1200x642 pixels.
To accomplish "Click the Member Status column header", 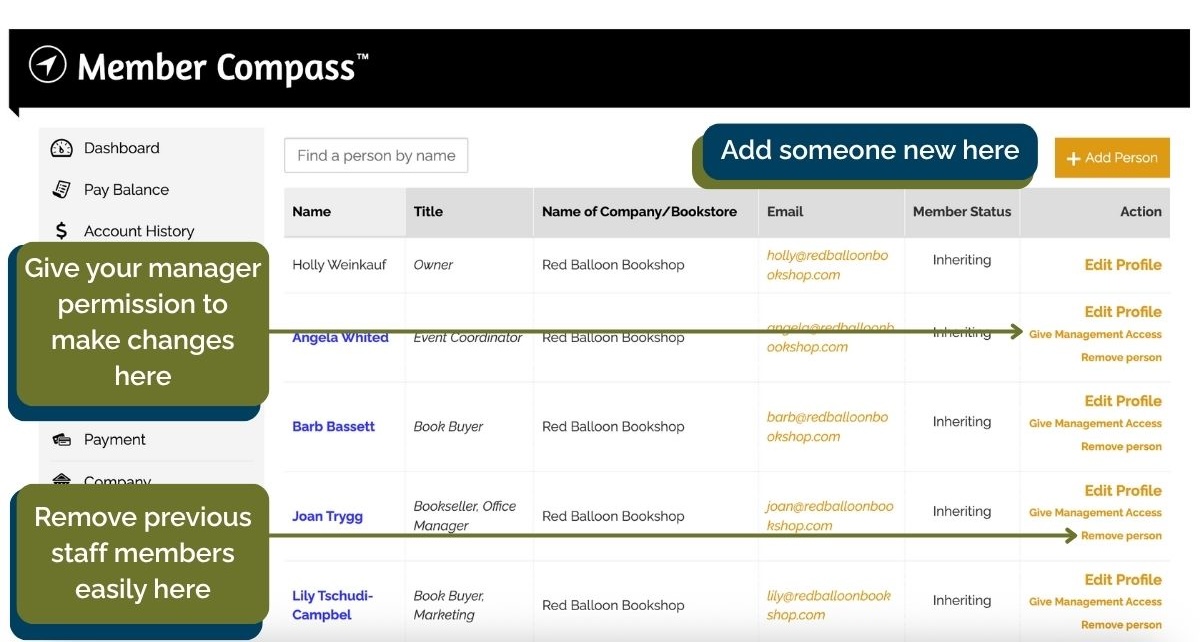I will (961, 212).
